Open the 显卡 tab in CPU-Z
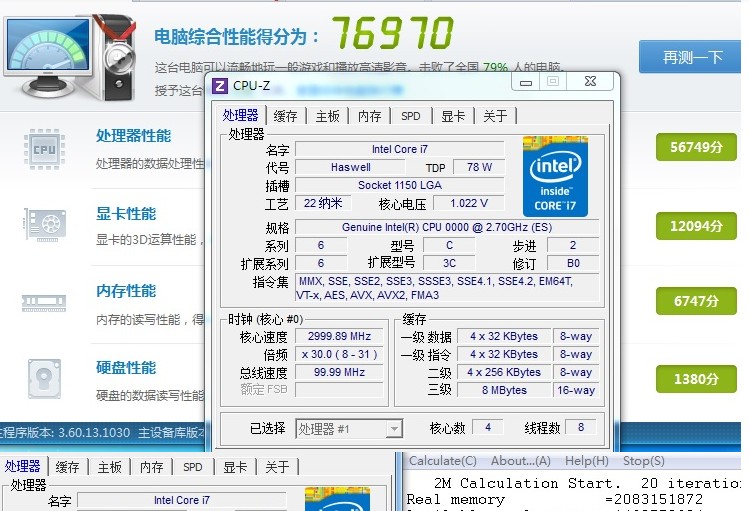 [453, 116]
